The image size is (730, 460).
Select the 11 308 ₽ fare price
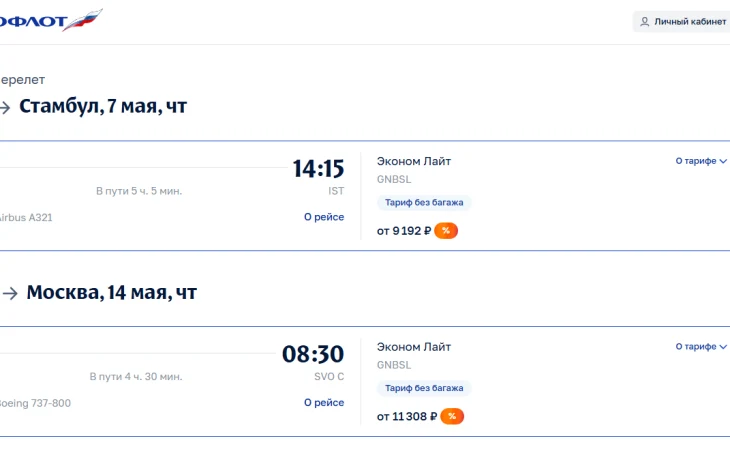click(407, 416)
